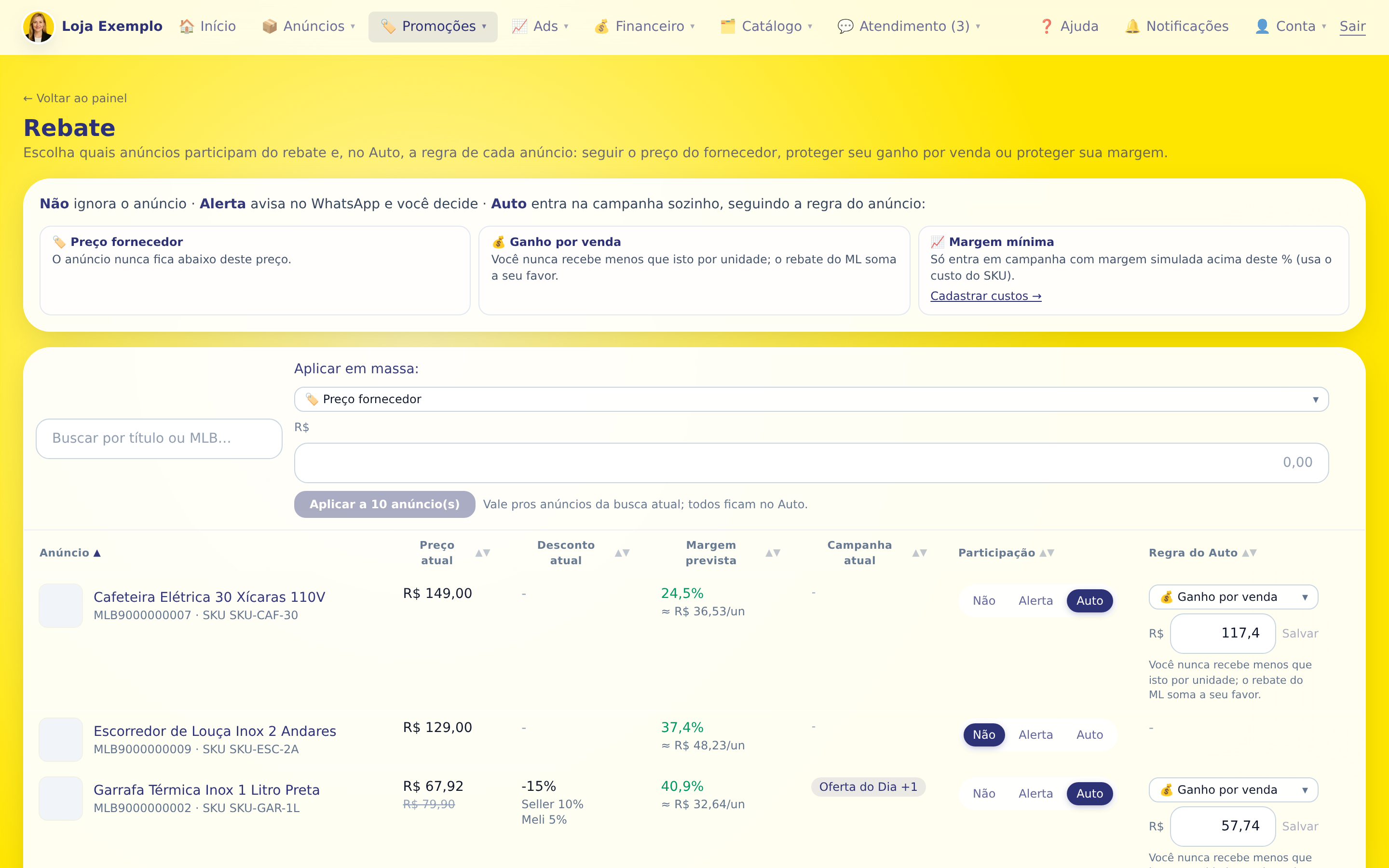Sort by Preço atual arrows
This screenshot has height=868, width=1389.
(x=483, y=553)
